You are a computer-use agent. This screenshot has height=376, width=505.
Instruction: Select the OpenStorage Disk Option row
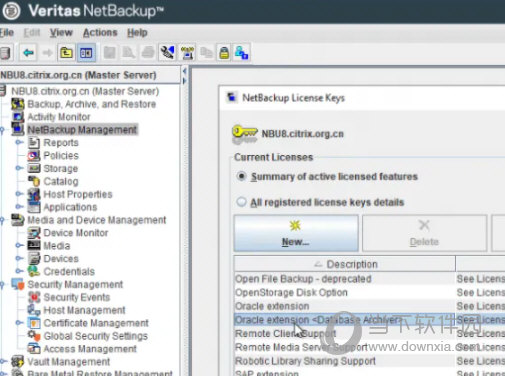[345, 293]
